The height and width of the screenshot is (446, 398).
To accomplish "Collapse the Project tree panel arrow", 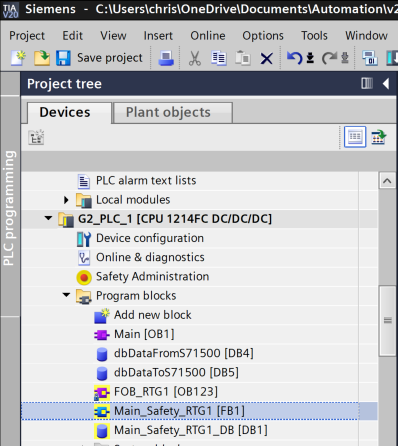I will [386, 83].
